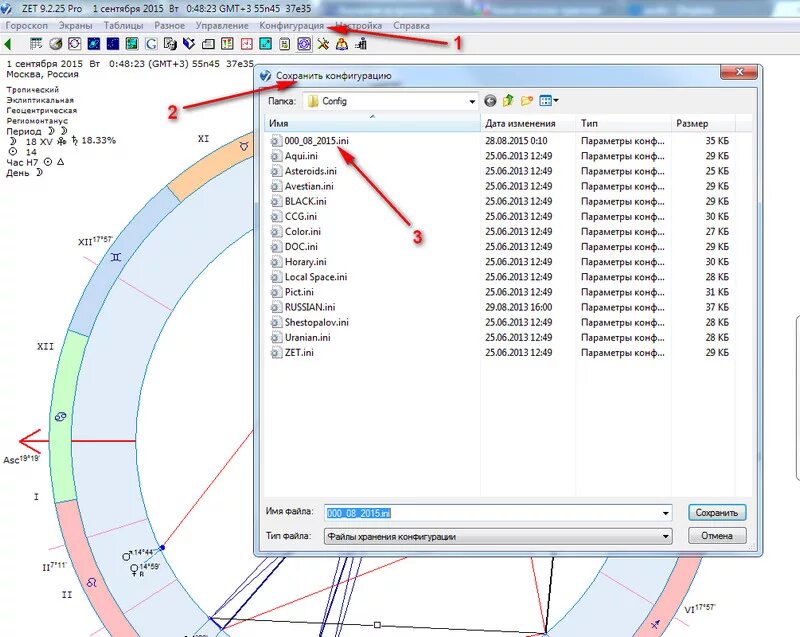Open the Тип файла combo box

(498, 537)
